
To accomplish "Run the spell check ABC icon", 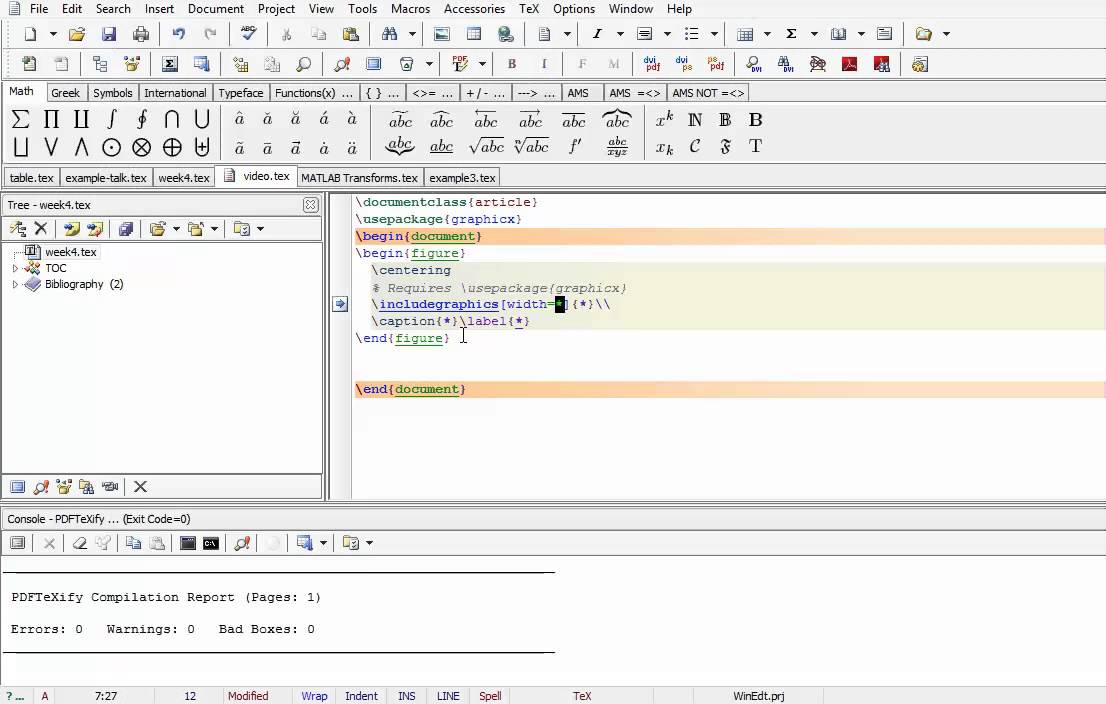I will pos(248,34).
